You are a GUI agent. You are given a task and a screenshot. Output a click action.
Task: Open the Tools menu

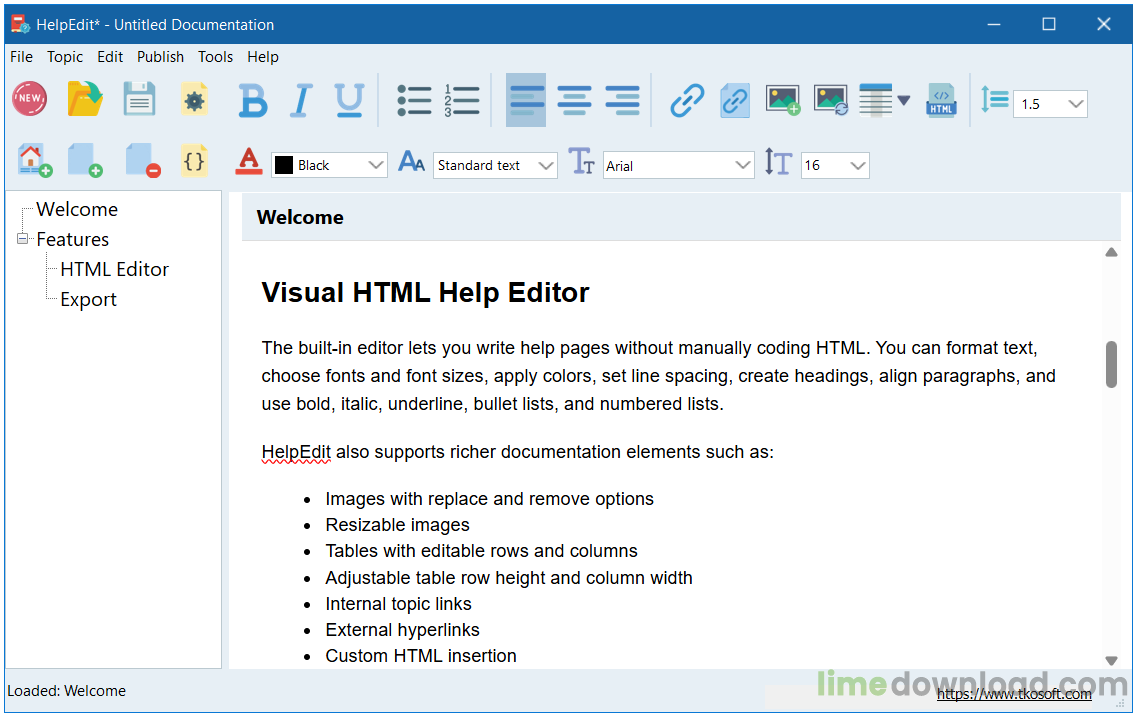pyautogui.click(x=216, y=56)
